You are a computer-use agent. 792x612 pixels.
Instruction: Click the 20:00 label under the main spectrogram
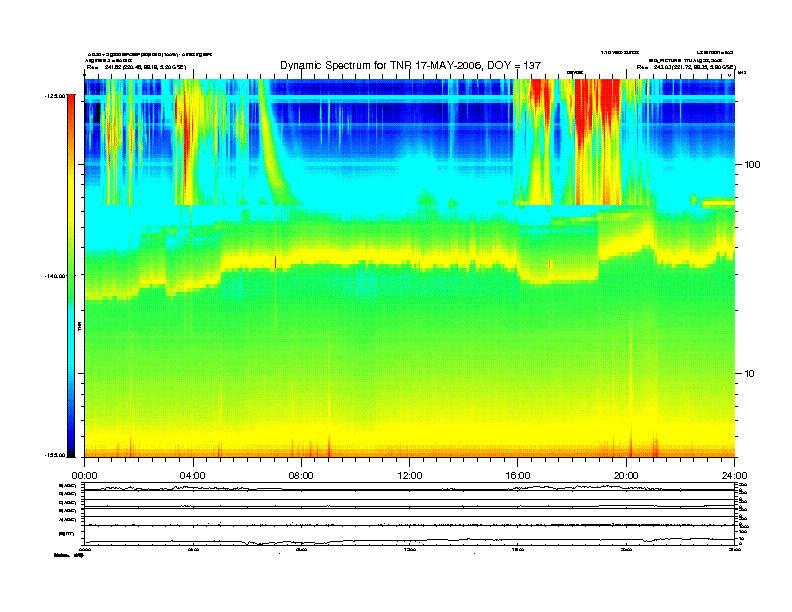tap(626, 476)
